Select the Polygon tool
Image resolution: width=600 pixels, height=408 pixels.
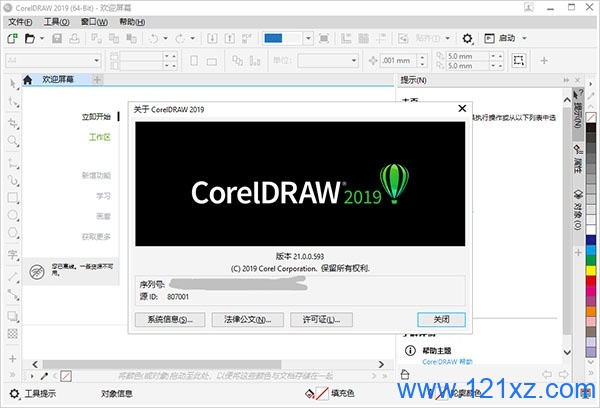coord(13,233)
